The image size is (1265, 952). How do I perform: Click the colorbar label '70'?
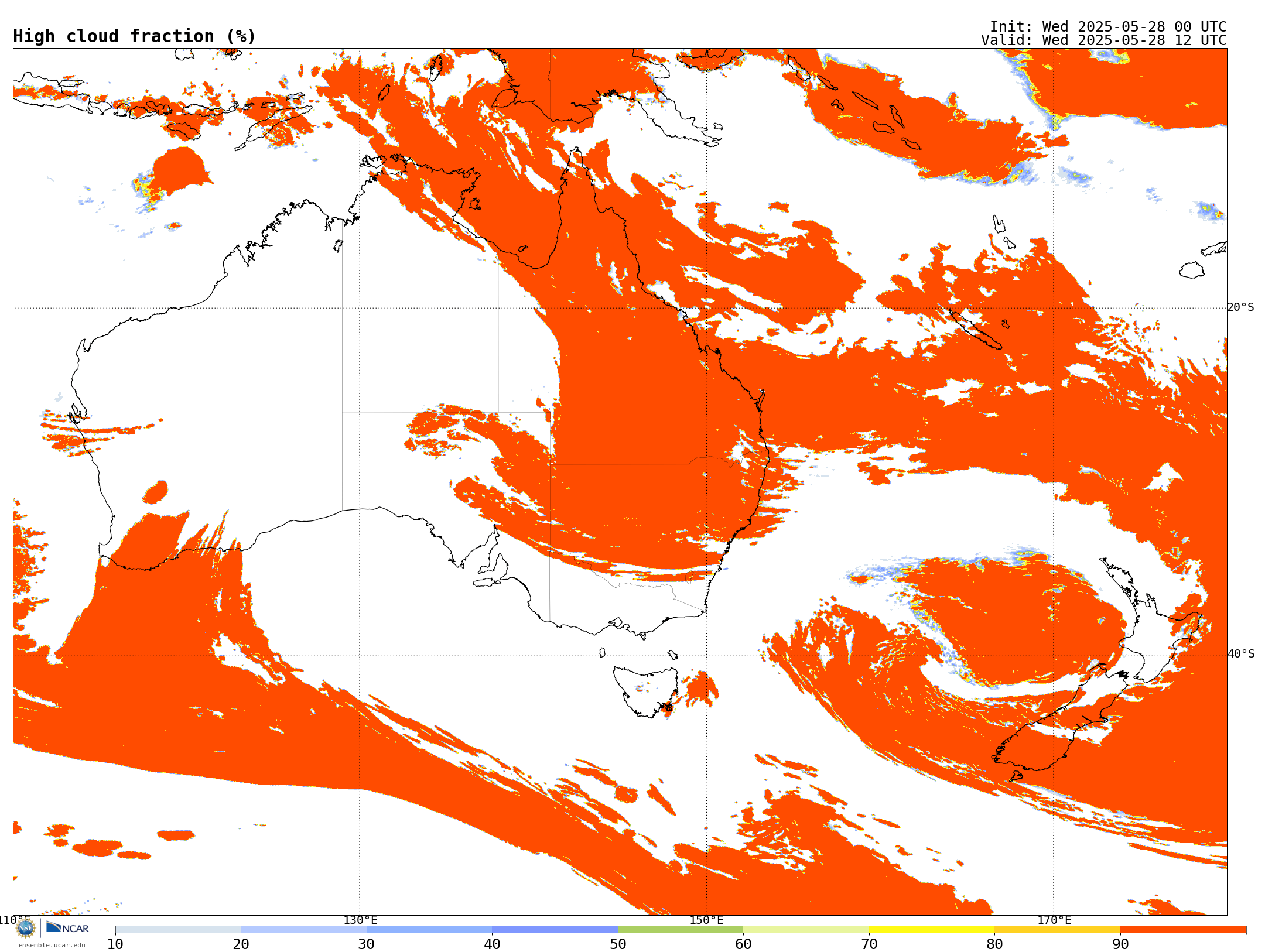[869, 944]
